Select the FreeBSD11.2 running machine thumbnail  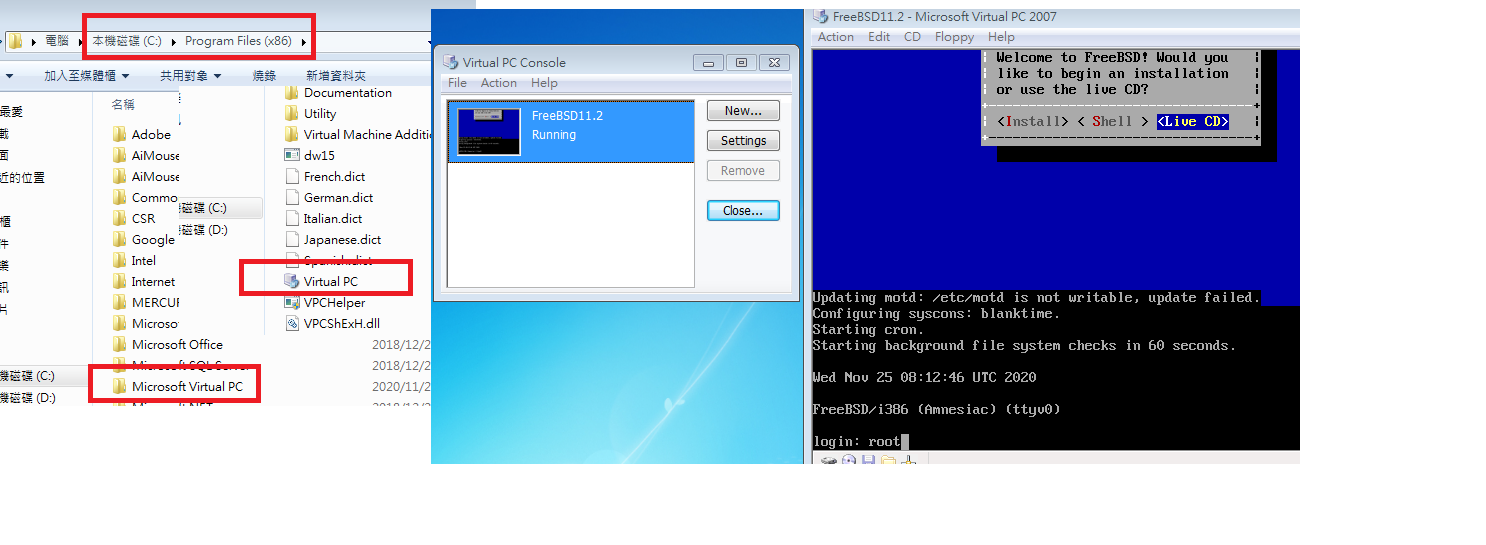point(489,131)
